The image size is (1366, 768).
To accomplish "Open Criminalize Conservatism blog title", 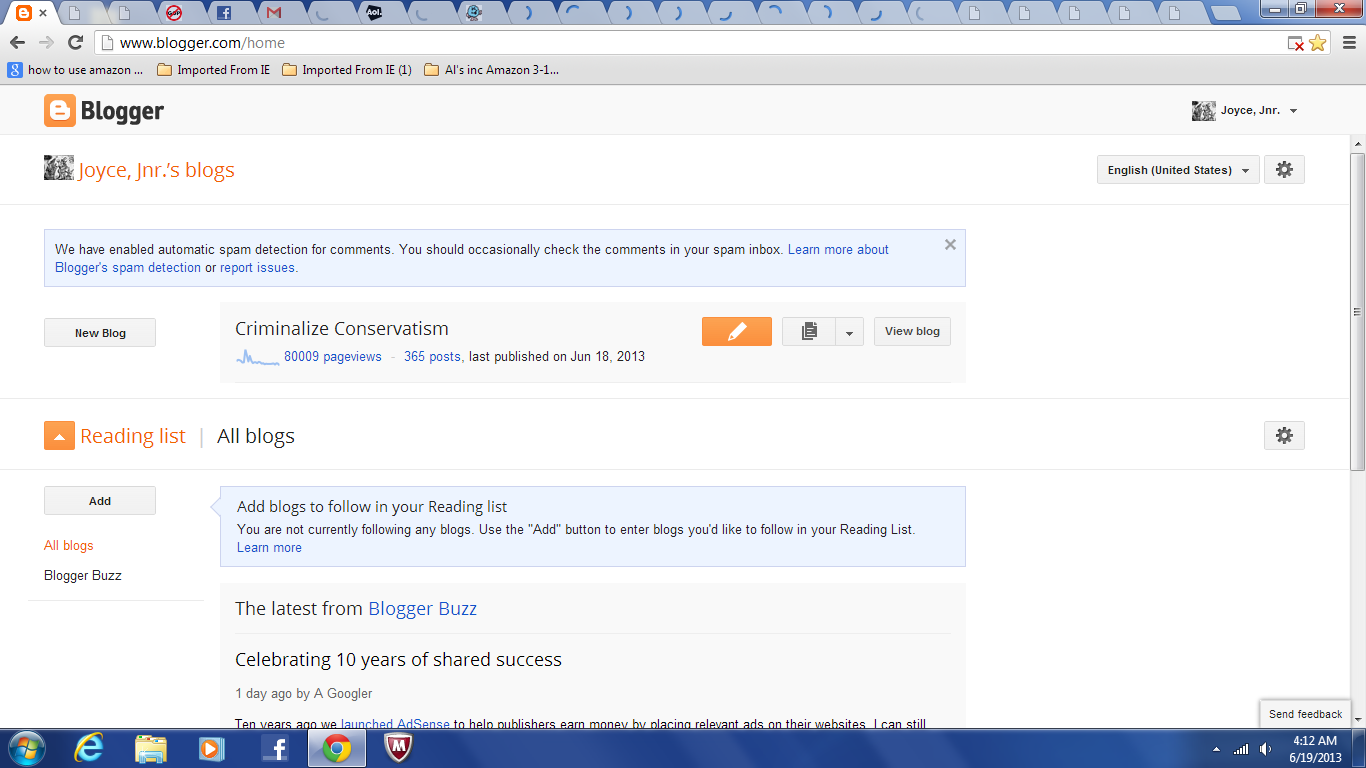I will (x=342, y=328).
